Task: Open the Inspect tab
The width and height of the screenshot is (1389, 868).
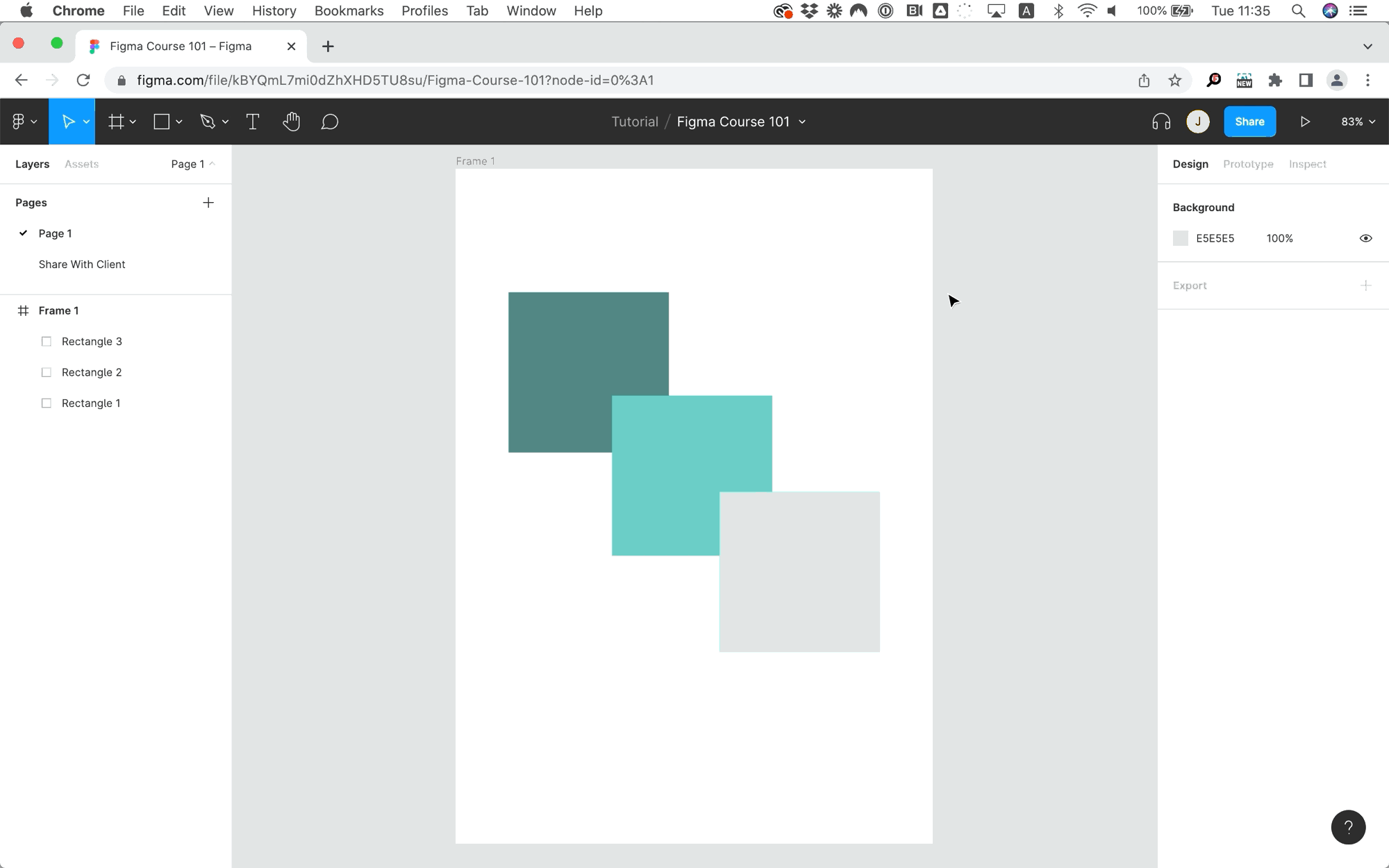Action: coord(1307,164)
